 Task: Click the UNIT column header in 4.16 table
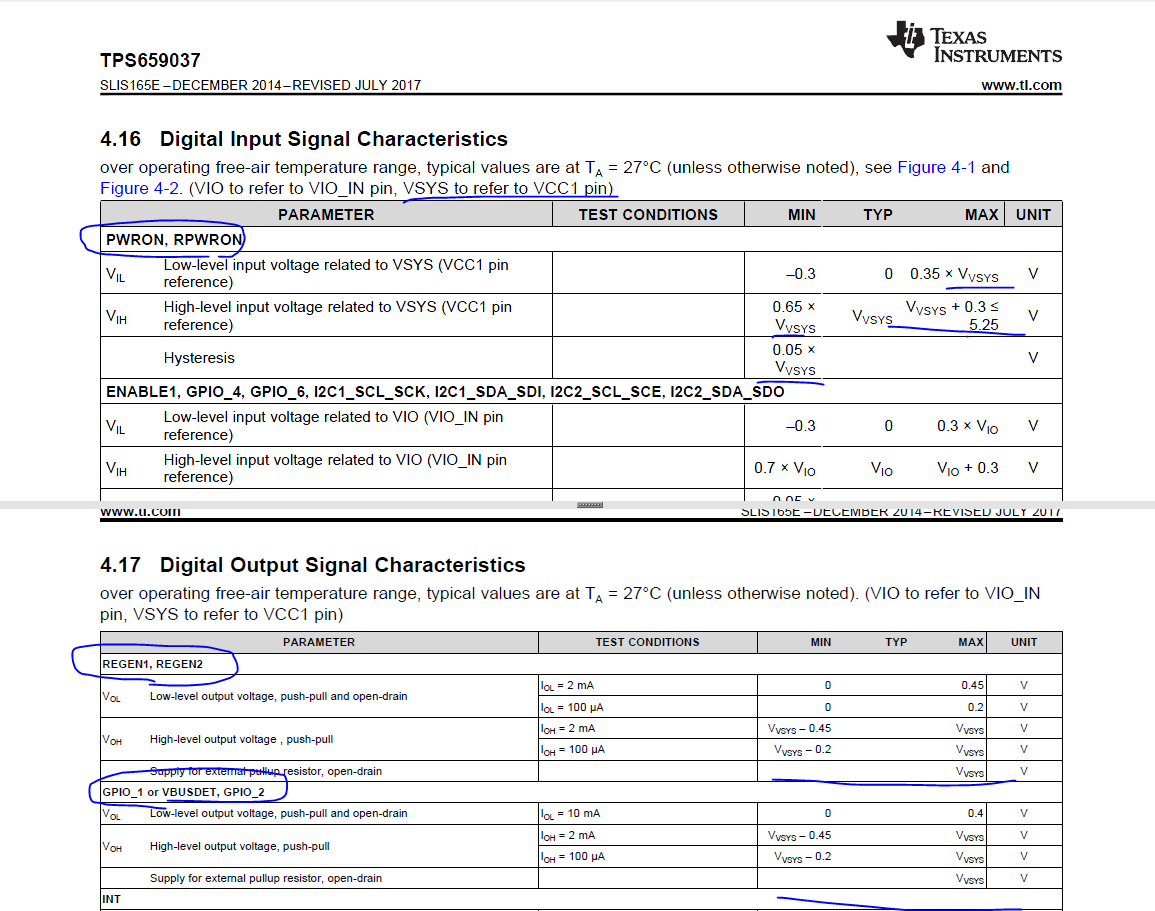tap(1033, 215)
